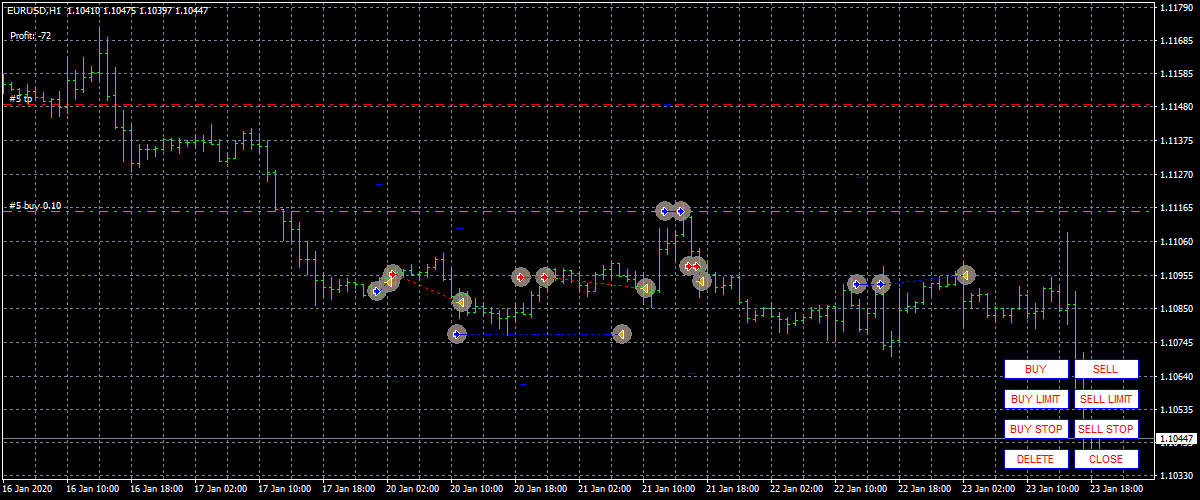Place a SELL STOP order
The height and width of the screenshot is (500, 1200).
[x=1106, y=429]
